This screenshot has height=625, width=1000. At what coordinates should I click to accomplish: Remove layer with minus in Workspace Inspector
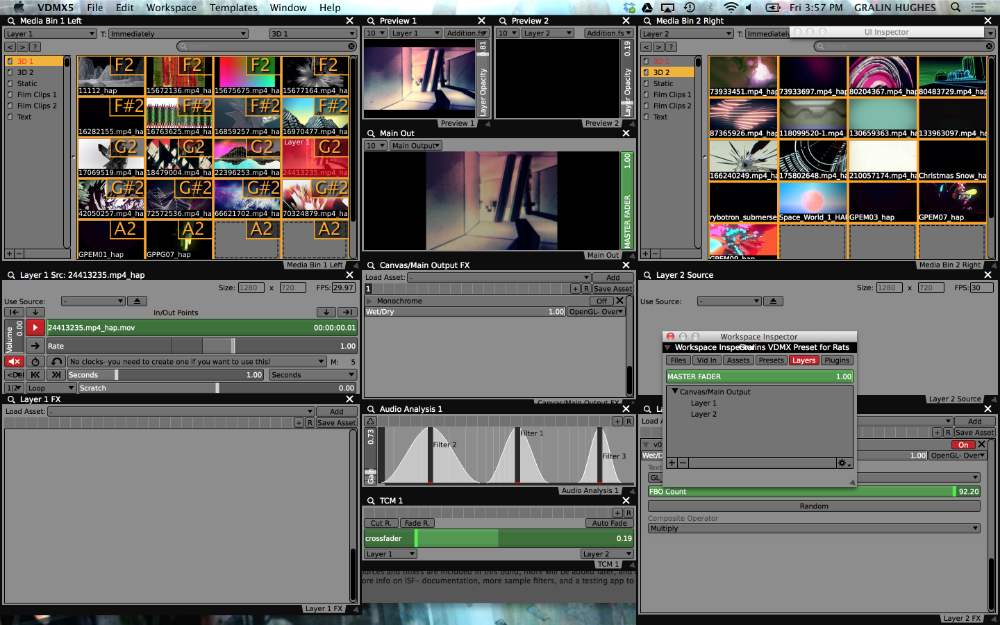pyautogui.click(x=682, y=463)
